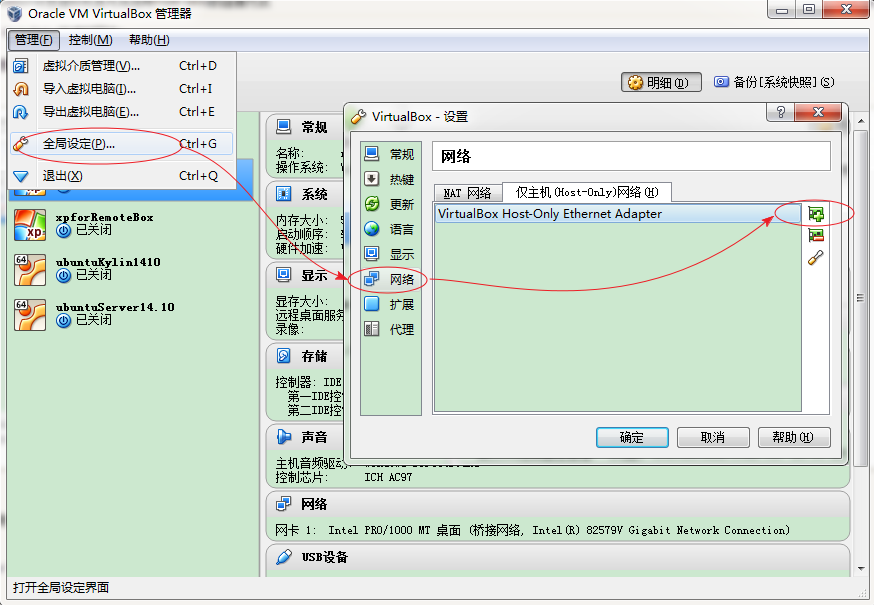Choose 退出(X) menu entry
This screenshot has width=874, height=605.
(x=123, y=176)
